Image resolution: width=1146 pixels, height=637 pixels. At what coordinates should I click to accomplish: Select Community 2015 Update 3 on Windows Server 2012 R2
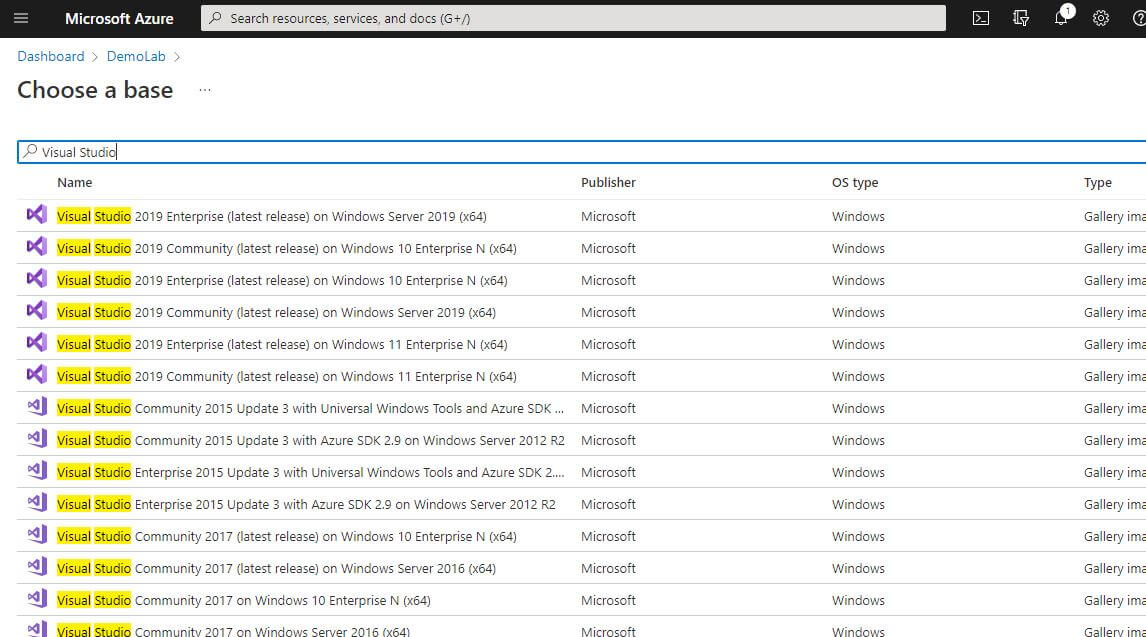click(x=311, y=441)
